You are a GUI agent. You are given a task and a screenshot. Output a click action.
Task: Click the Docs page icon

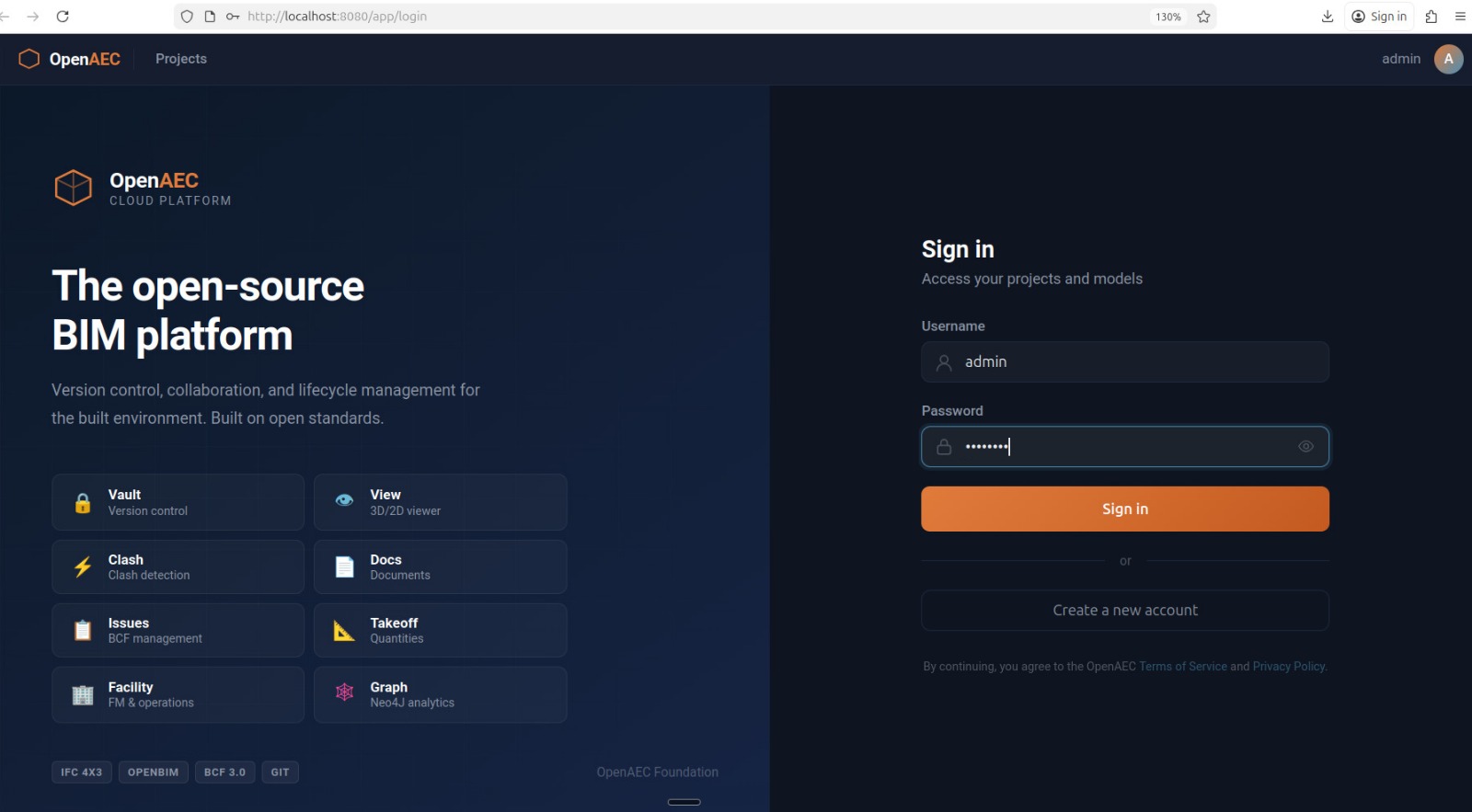coord(345,566)
